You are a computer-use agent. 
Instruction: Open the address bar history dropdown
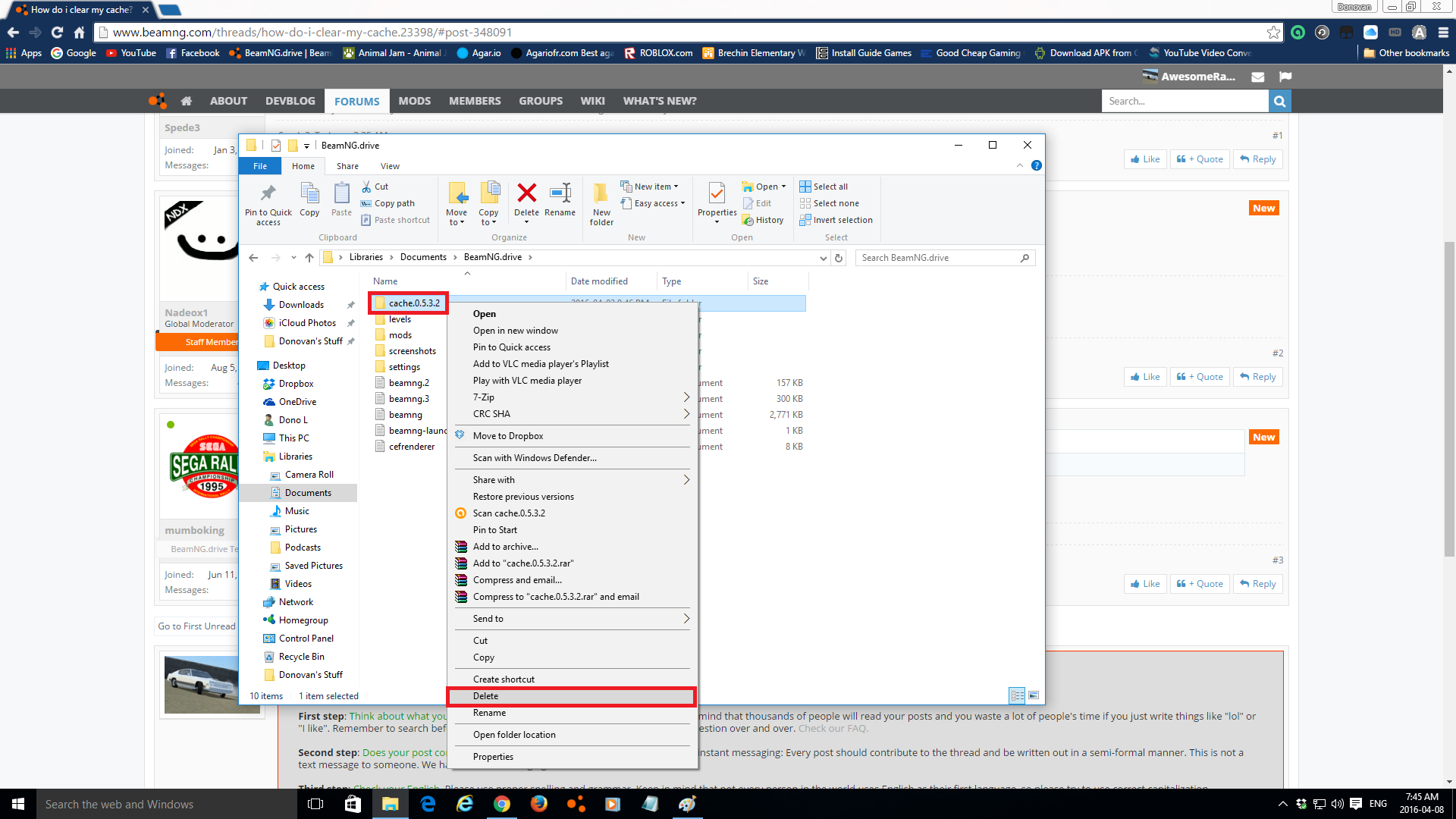point(823,258)
